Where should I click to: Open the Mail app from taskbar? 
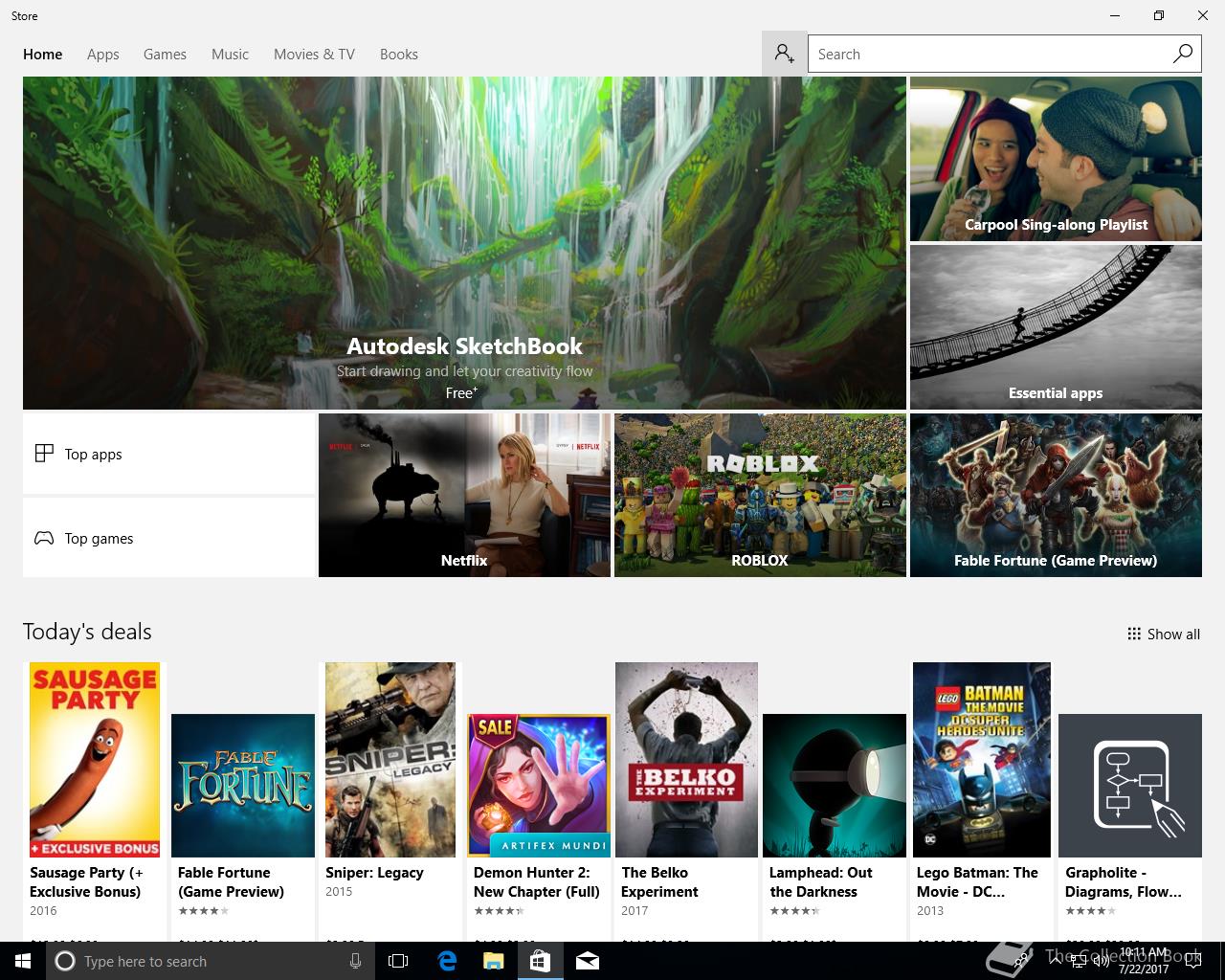pyautogui.click(x=588, y=961)
